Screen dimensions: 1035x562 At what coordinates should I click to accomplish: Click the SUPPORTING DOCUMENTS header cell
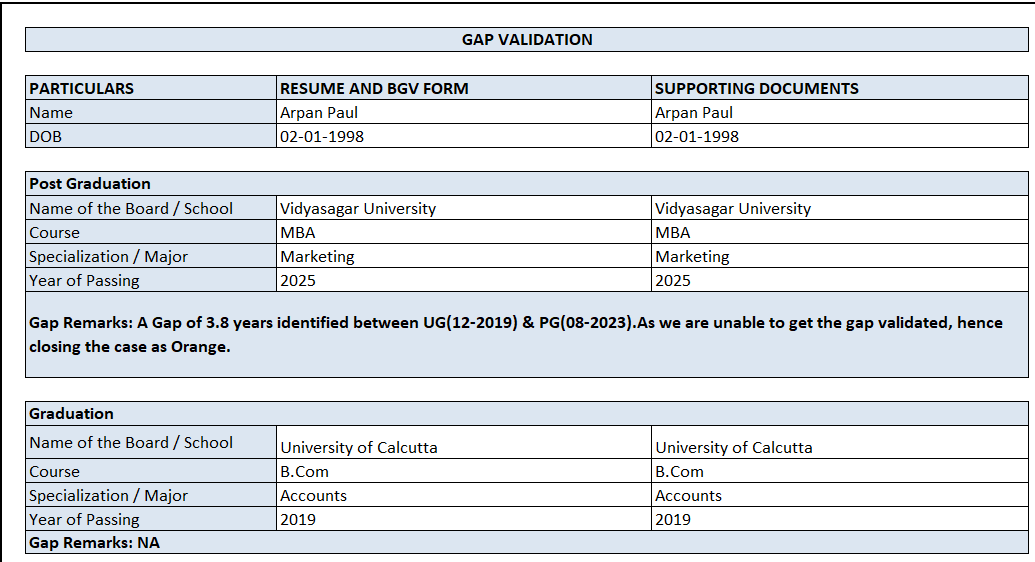point(756,88)
